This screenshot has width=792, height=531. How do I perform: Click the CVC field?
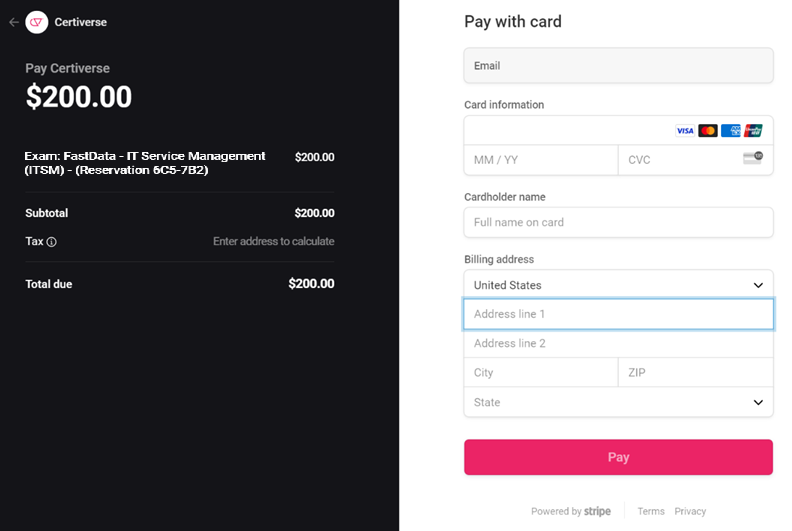(x=696, y=160)
